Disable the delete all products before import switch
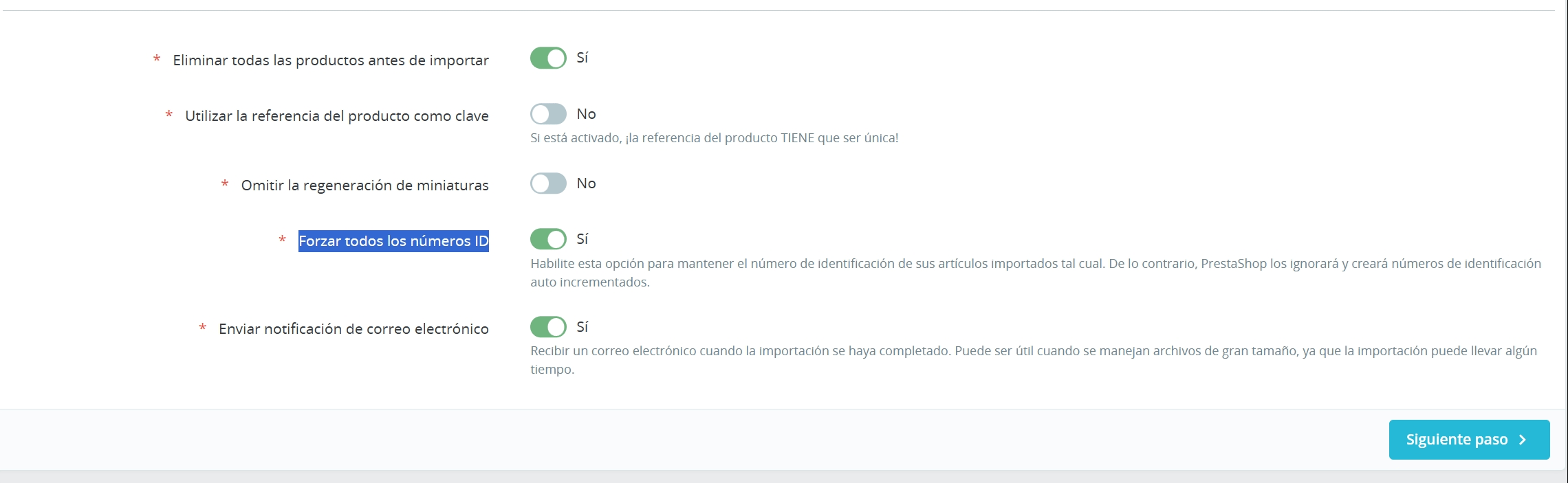 pos(548,58)
